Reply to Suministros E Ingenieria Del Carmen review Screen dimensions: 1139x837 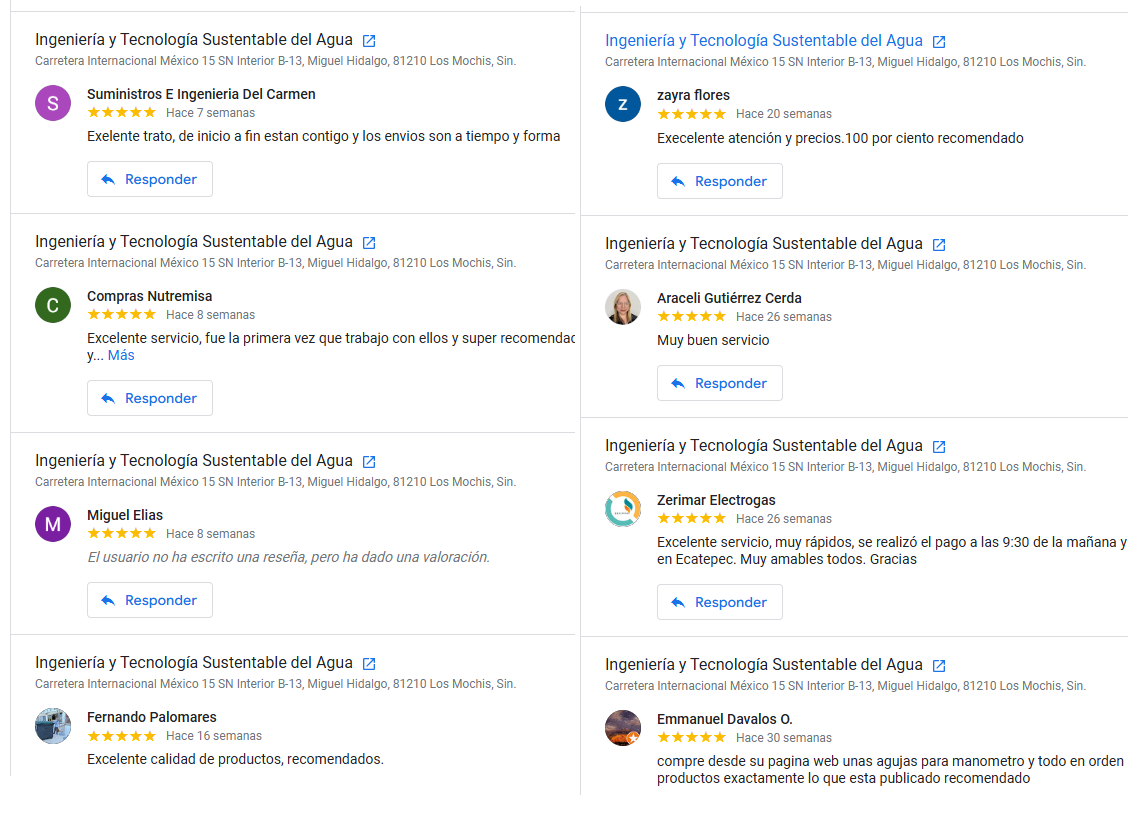click(x=150, y=180)
